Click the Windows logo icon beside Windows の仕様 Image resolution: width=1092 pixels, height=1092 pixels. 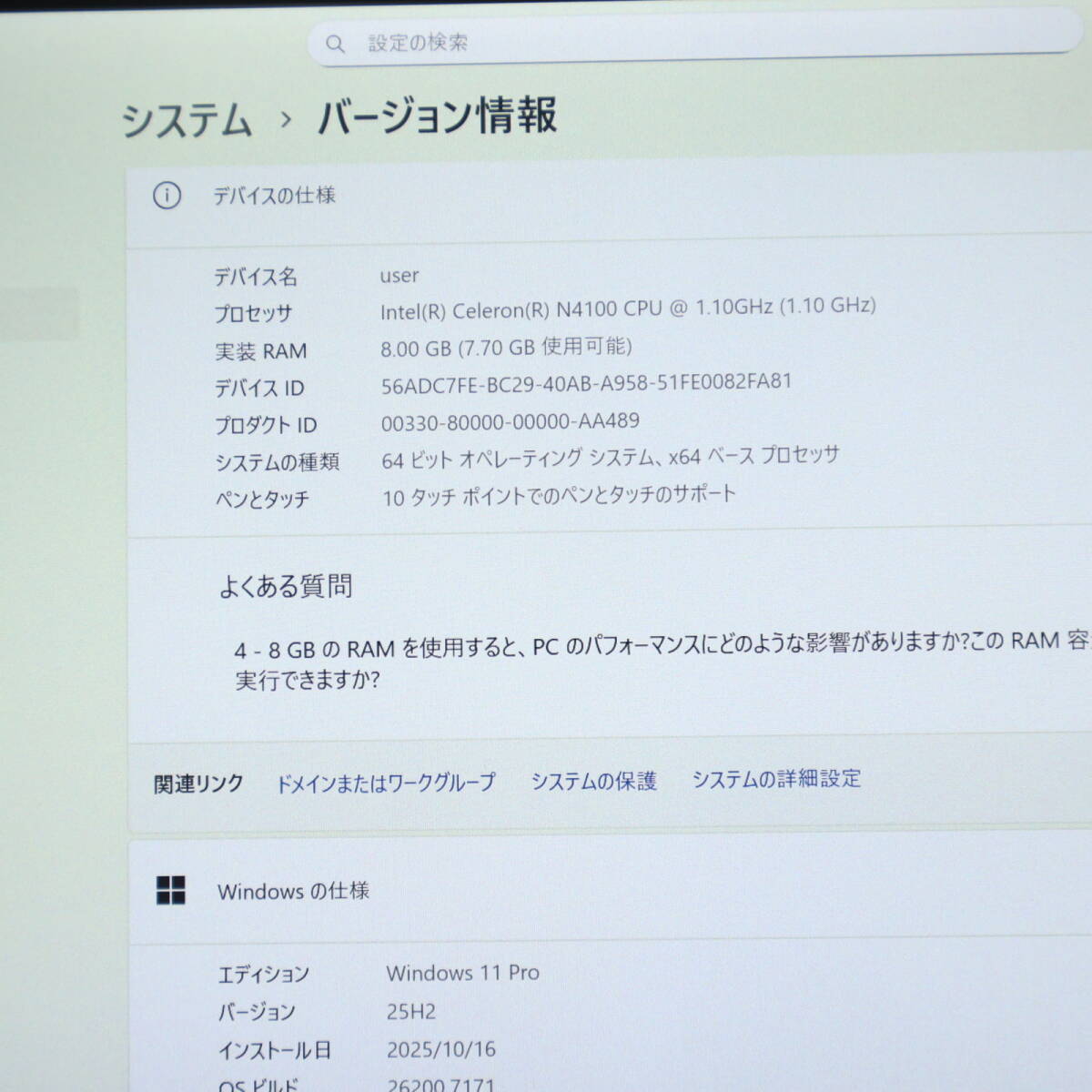point(170,890)
